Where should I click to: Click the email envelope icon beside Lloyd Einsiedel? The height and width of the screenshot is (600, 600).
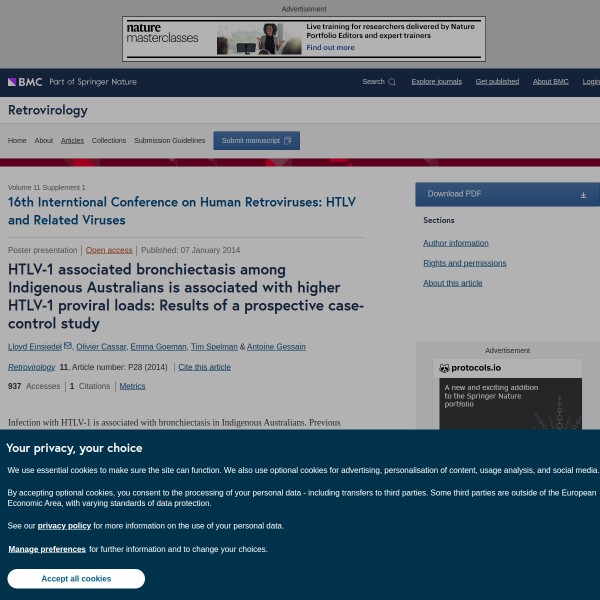[68, 346]
